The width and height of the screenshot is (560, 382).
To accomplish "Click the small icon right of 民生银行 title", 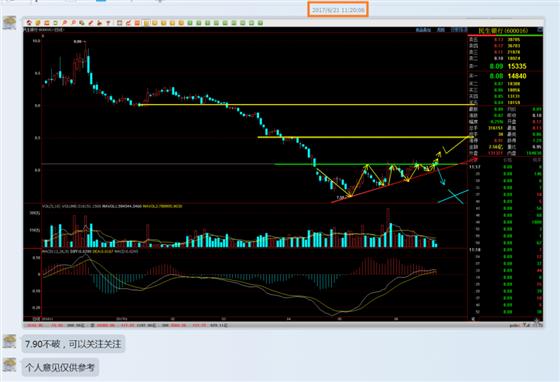I will [x=540, y=30].
